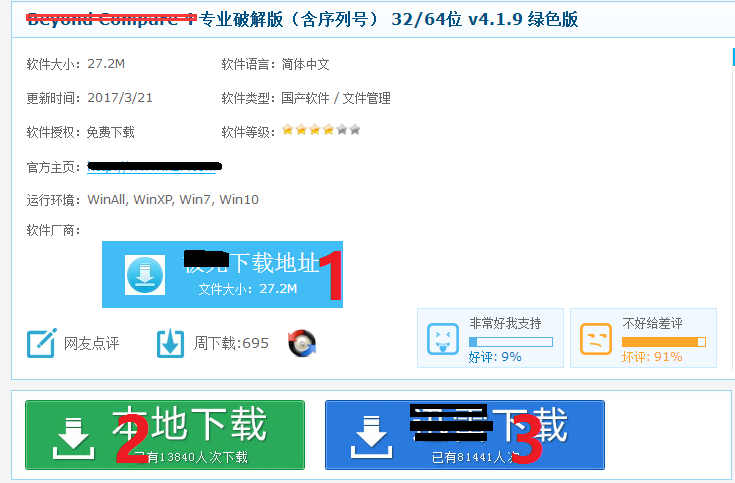Screen dimensions: 735x483
Task: Click the round red-blue share icon
Action: (x=302, y=343)
